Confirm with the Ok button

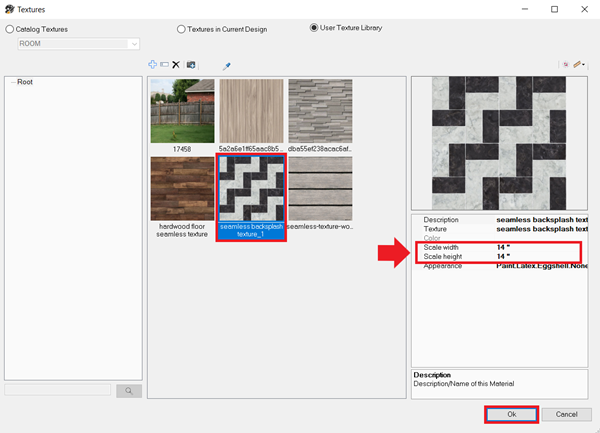(x=512, y=414)
